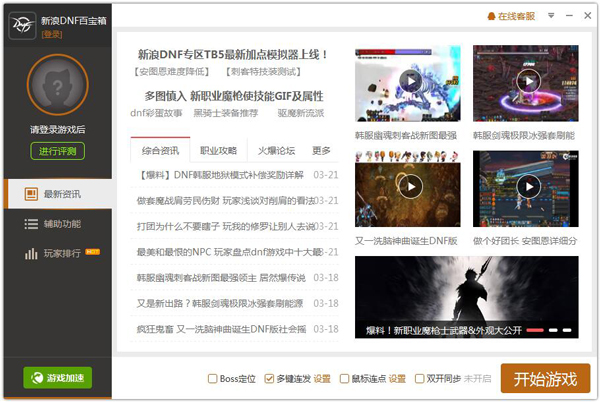Click the 开始游戏 start button
The height and width of the screenshot is (402, 600).
(x=545, y=379)
